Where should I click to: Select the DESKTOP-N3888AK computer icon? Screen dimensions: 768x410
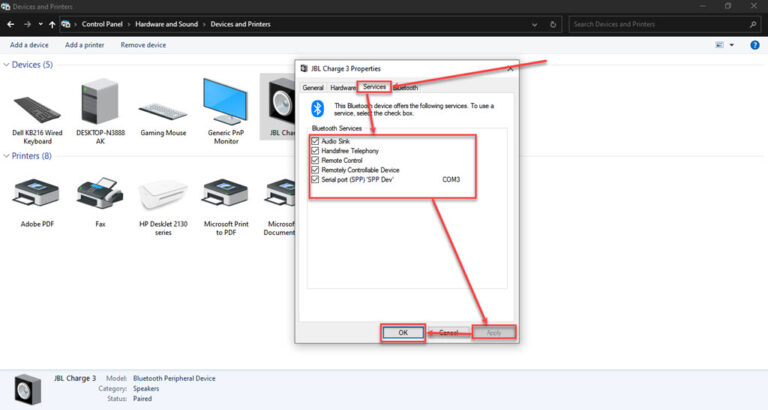[100, 102]
